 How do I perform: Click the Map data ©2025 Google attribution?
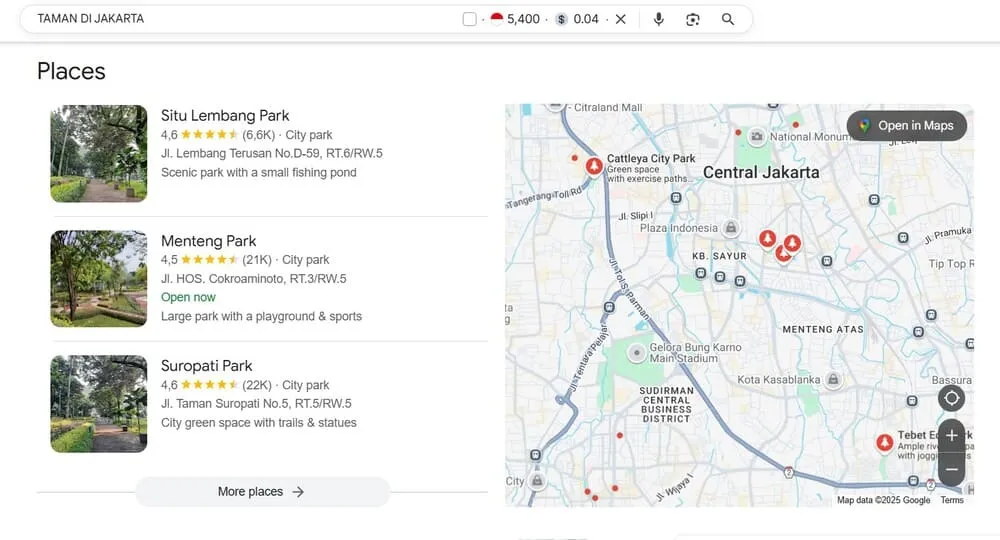883,500
